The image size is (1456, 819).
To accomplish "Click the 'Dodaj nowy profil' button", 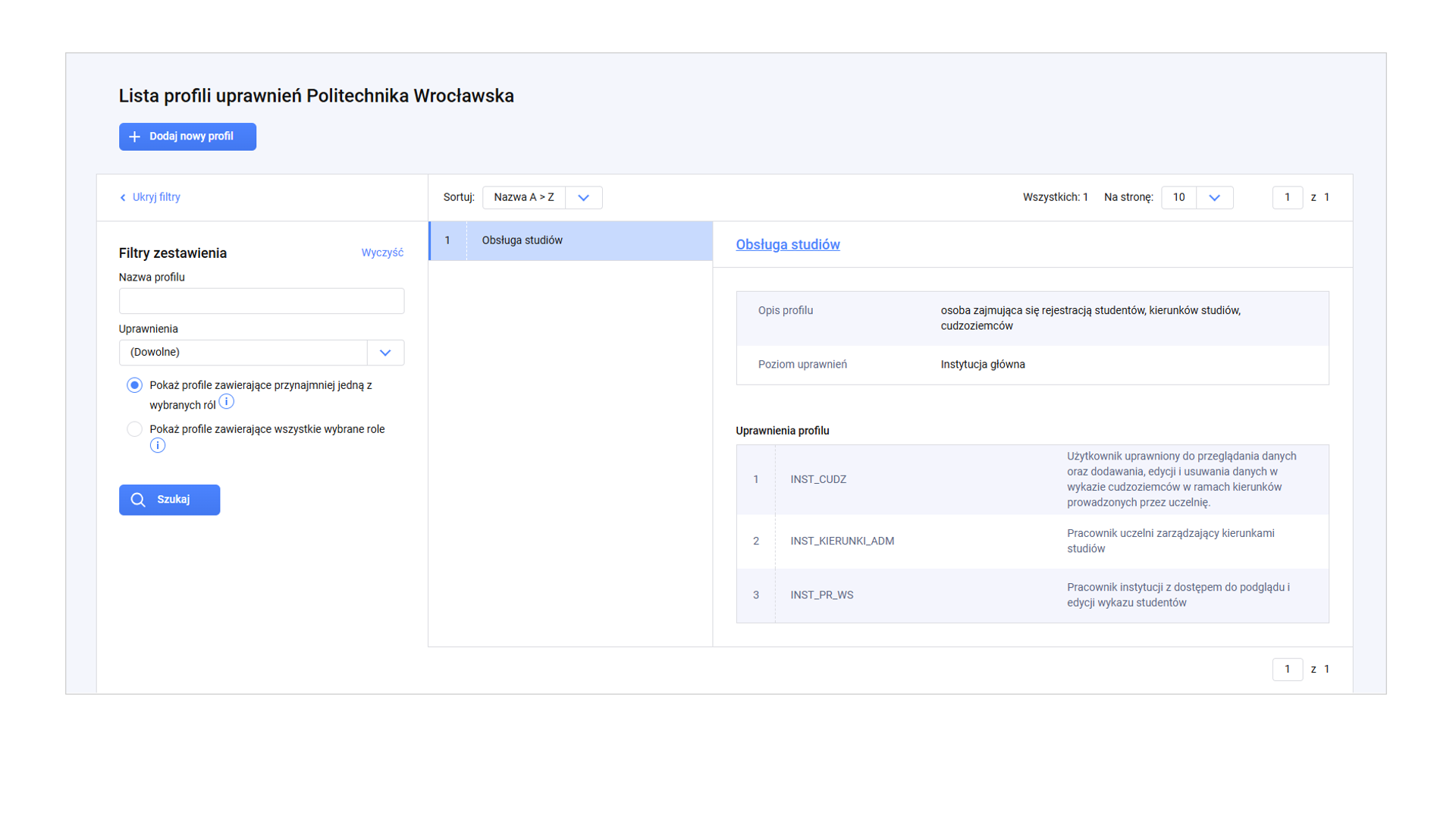I will [187, 136].
